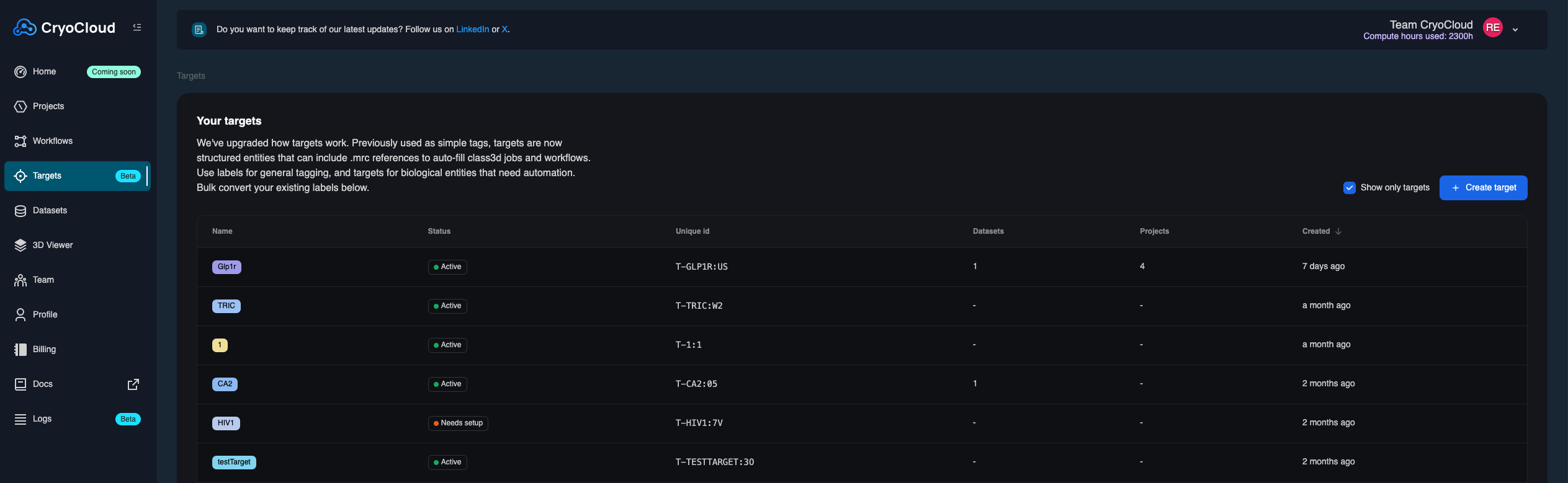Click the Needs setup status for HIV1

[458, 423]
